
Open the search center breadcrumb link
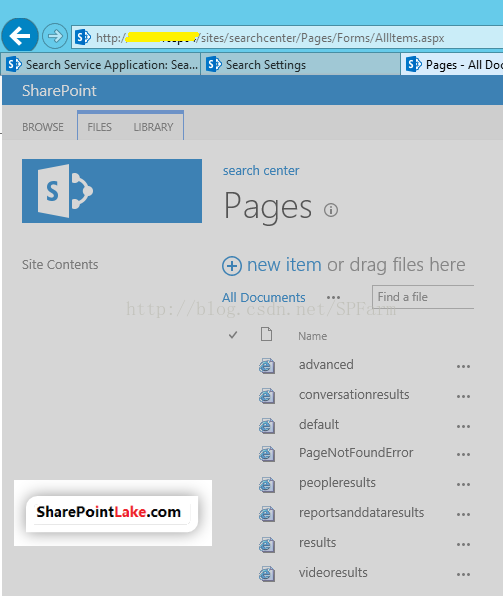point(261,171)
